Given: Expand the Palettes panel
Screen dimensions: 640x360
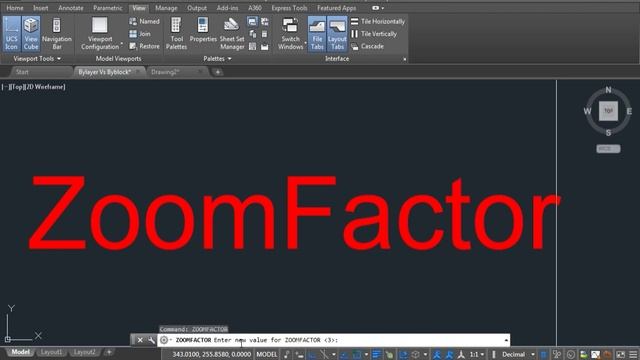Looking at the screenshot, I should (x=217, y=59).
